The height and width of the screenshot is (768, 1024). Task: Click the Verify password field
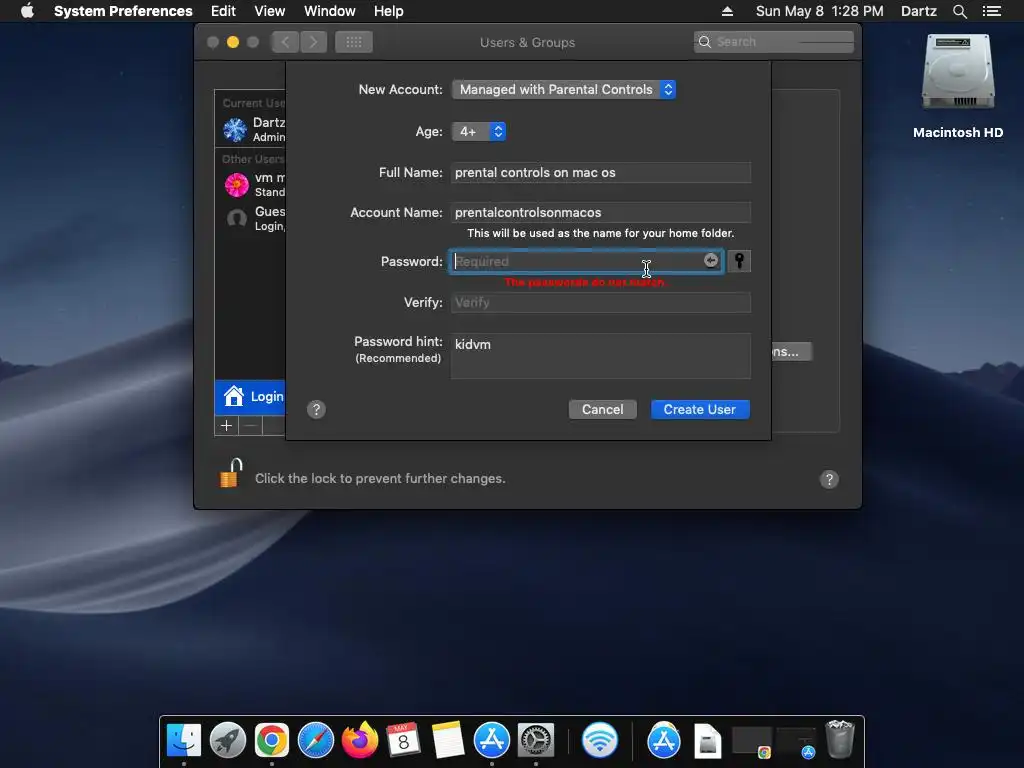601,302
